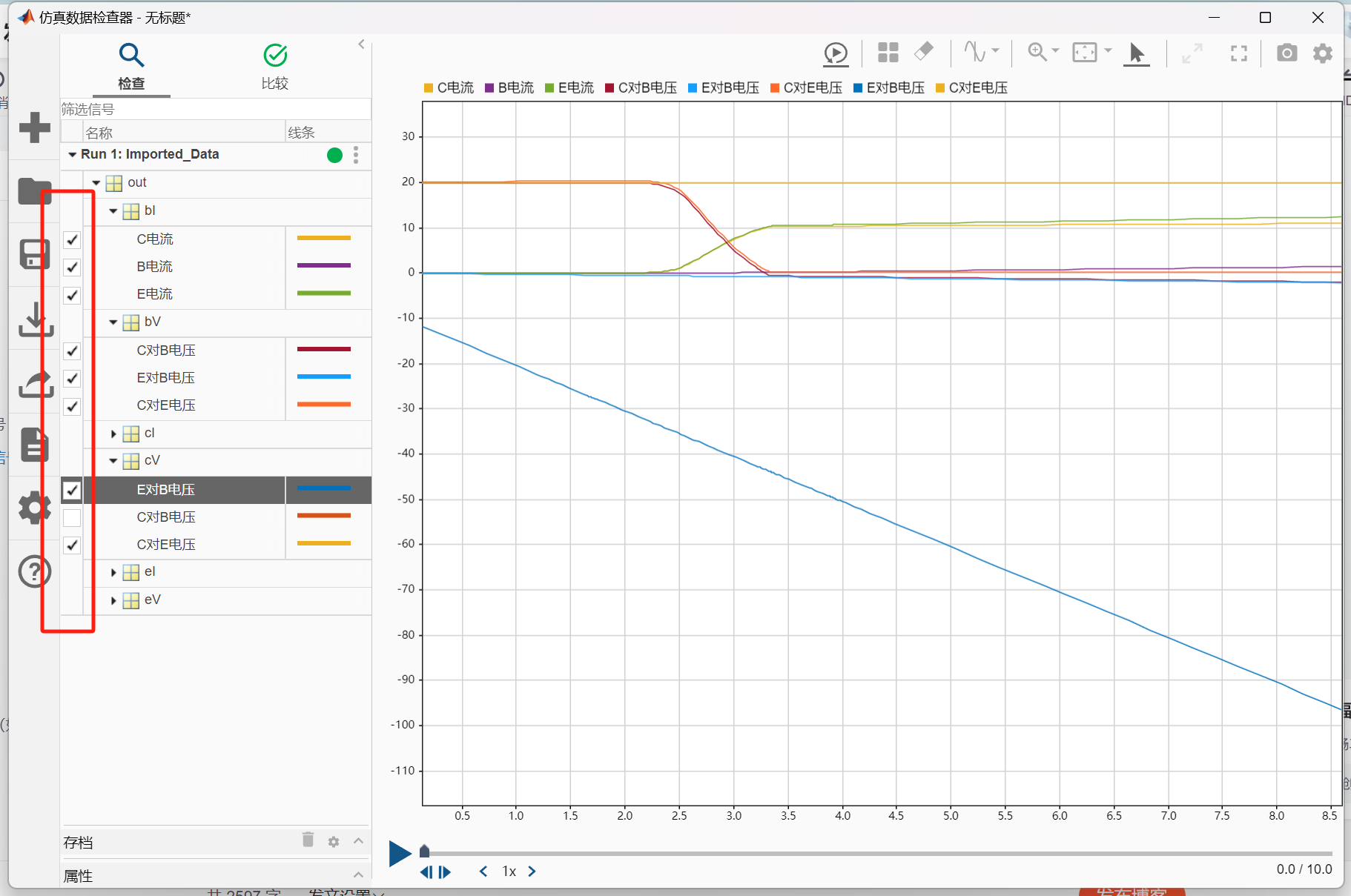Open the help question mark icon
Image resolution: width=1351 pixels, height=896 pixels.
(35, 571)
